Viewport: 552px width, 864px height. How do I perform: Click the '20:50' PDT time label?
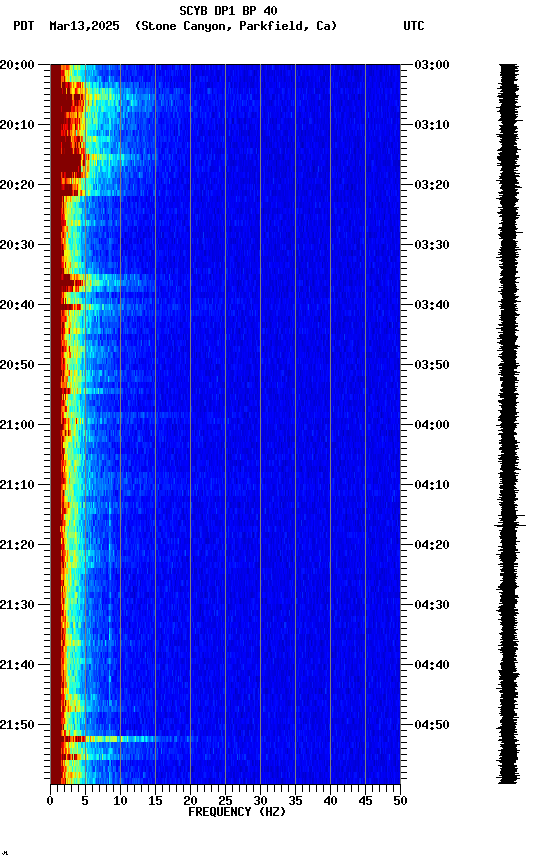coord(17,365)
